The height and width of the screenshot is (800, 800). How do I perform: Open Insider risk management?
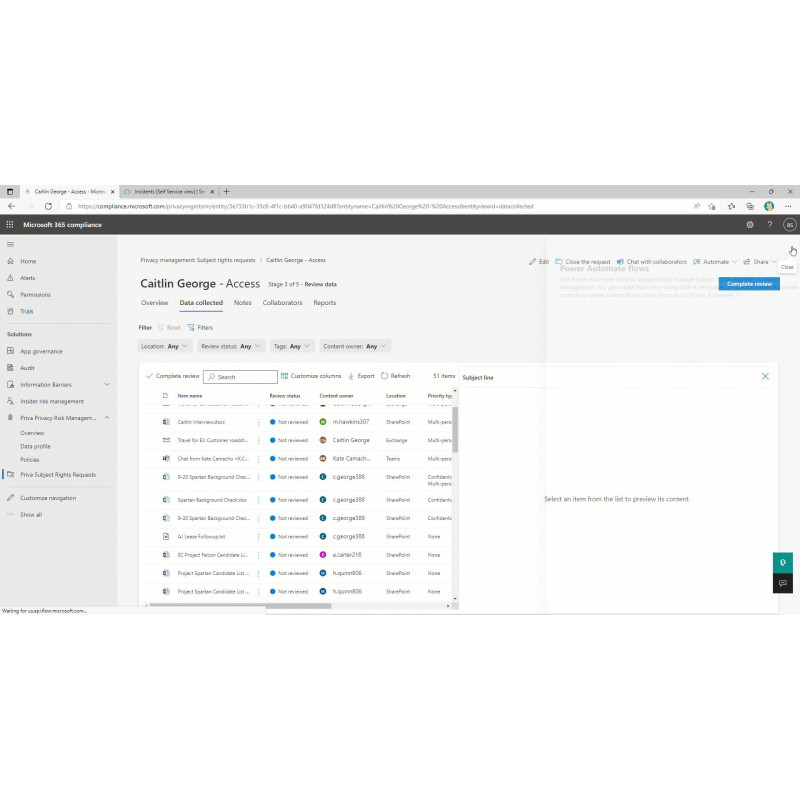pos(52,402)
